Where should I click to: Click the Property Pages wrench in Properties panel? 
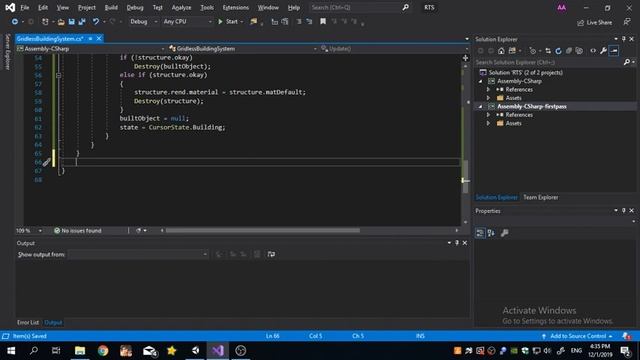504,233
